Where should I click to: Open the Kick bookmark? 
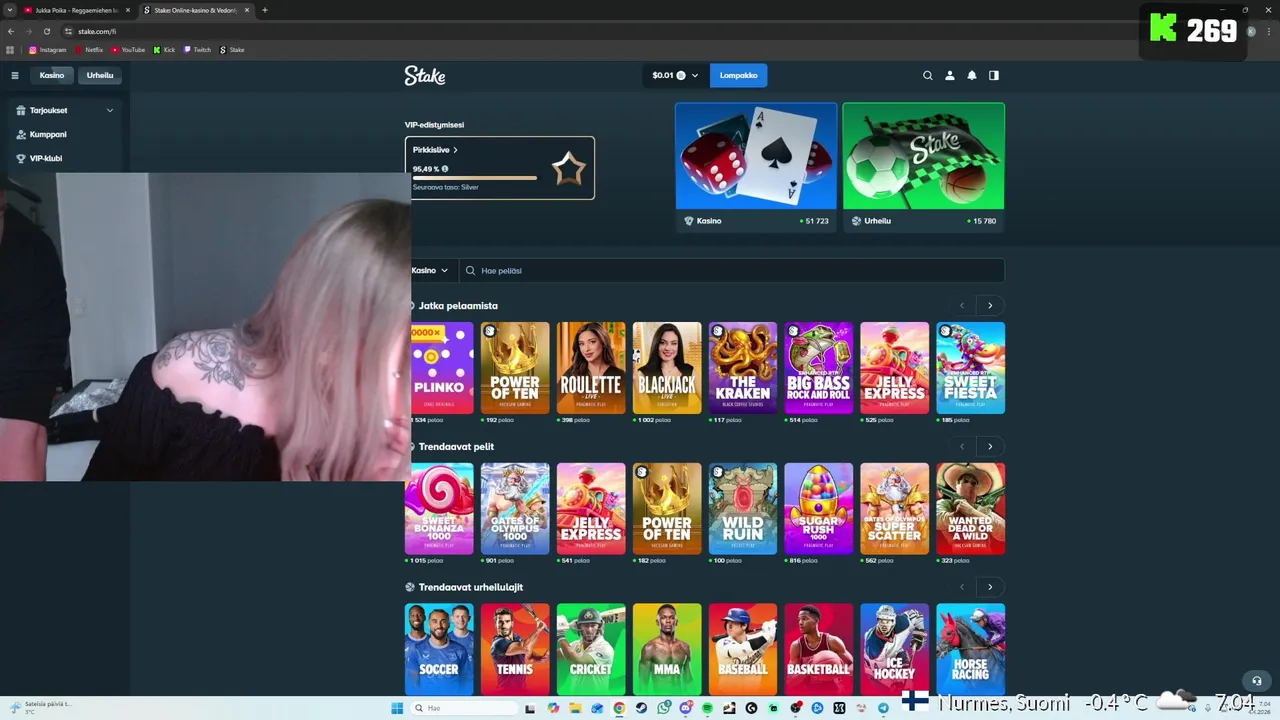pyautogui.click(x=164, y=49)
